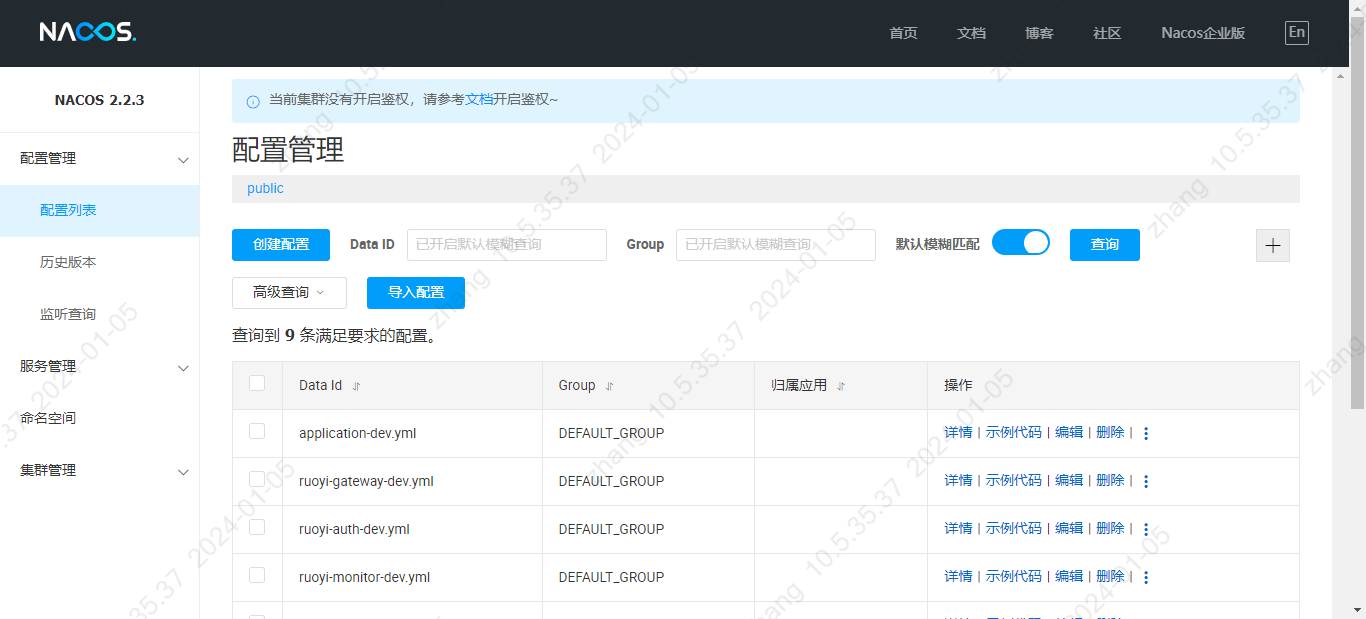The width and height of the screenshot is (1366, 619).
Task: Open 示例代码 for ruoyi-auth-dev.yml
Action: tap(1014, 529)
